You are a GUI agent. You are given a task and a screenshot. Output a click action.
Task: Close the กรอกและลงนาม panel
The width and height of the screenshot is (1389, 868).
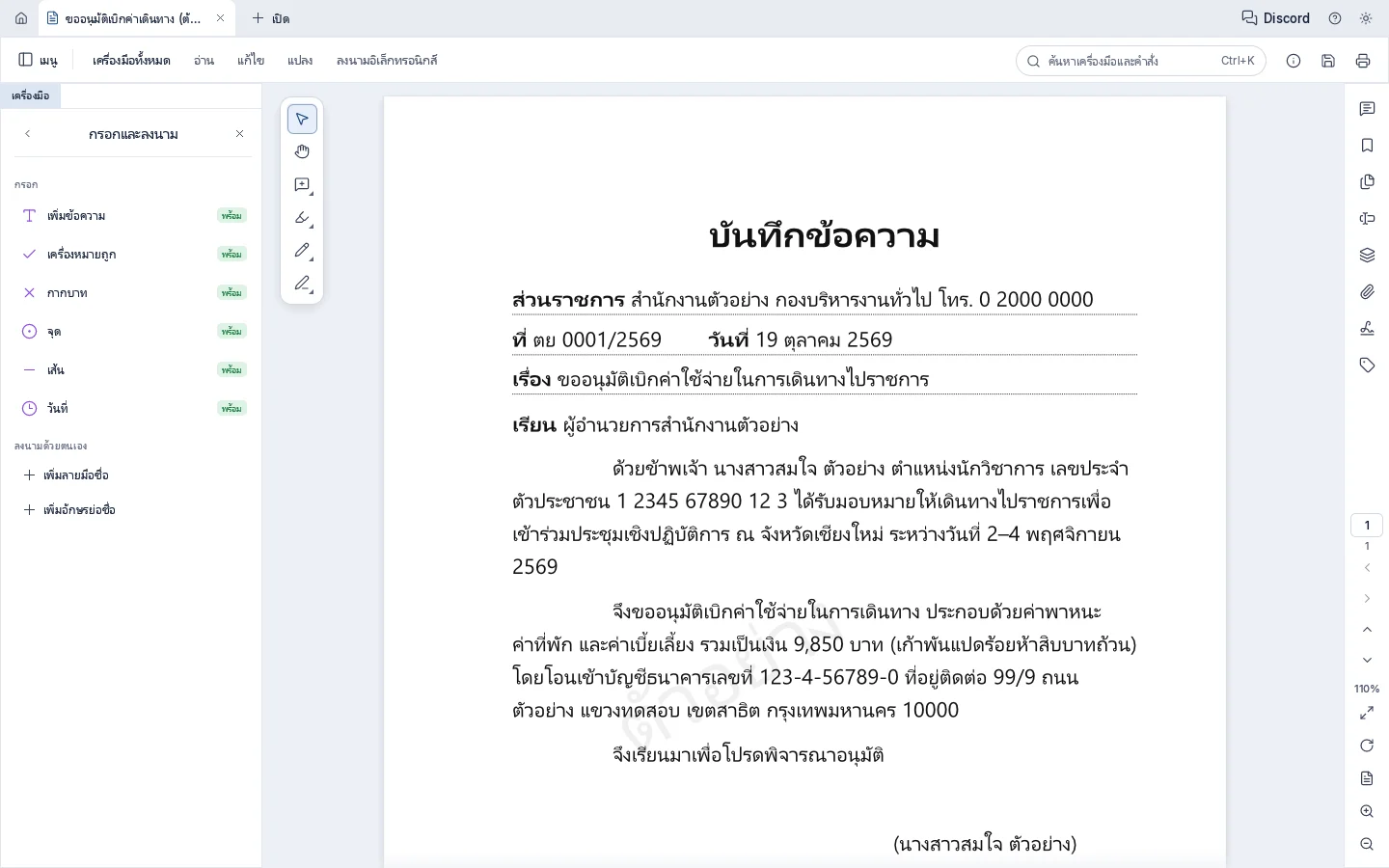(x=240, y=134)
